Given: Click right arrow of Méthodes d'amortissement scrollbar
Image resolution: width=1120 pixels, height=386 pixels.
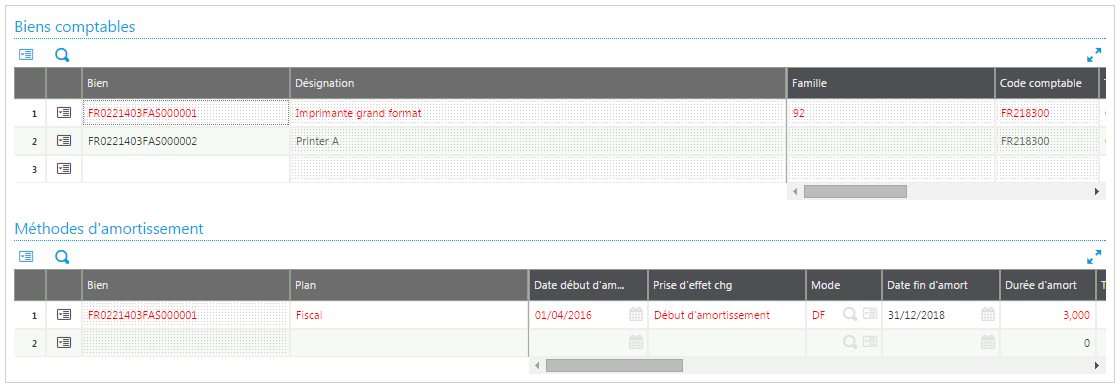Looking at the screenshot, I should (x=1096, y=365).
